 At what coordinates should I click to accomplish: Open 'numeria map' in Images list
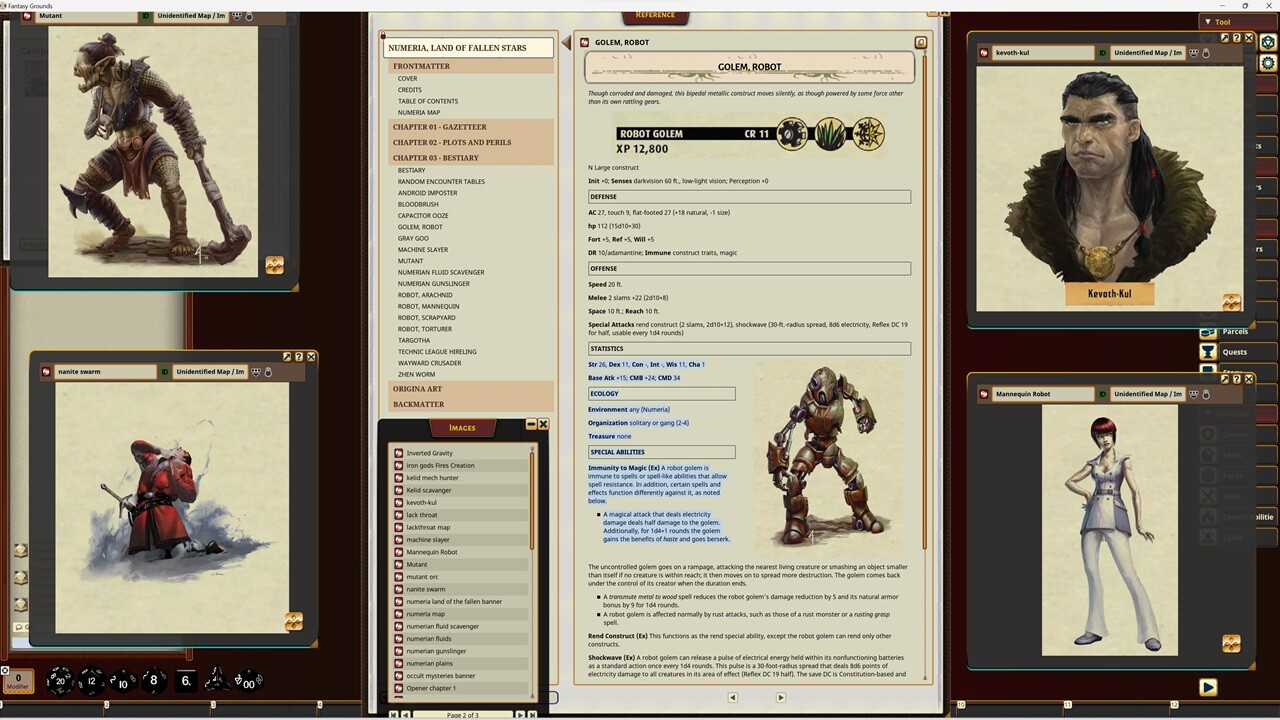coord(425,614)
